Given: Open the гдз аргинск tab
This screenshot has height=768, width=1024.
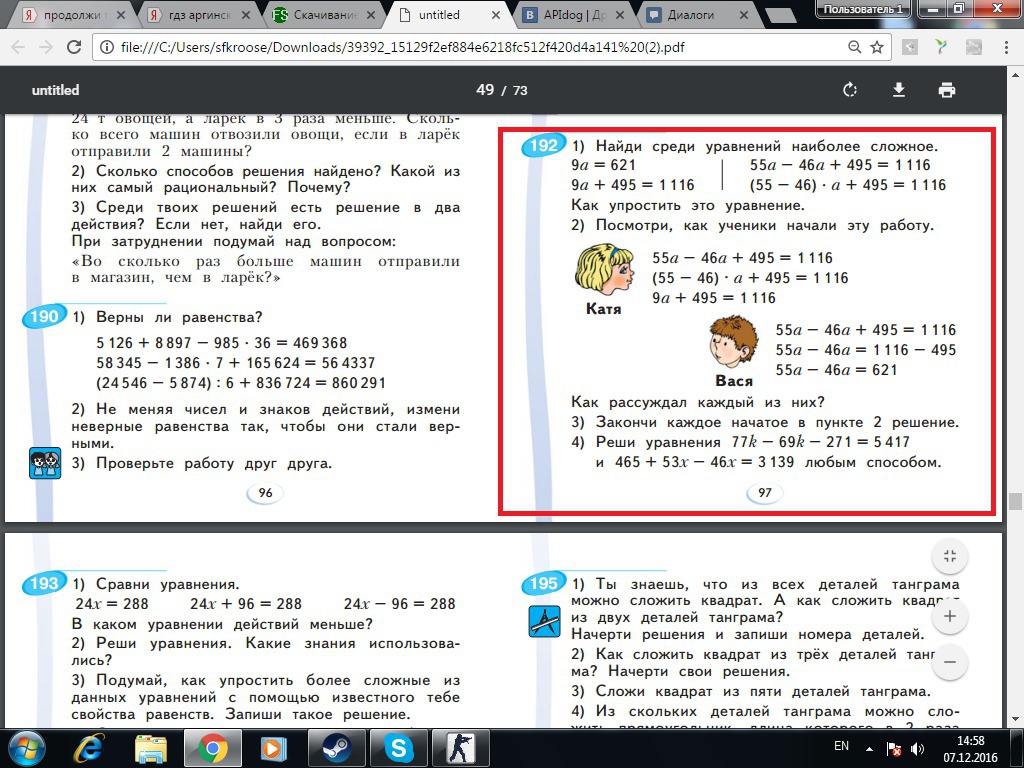Looking at the screenshot, I should [x=198, y=15].
